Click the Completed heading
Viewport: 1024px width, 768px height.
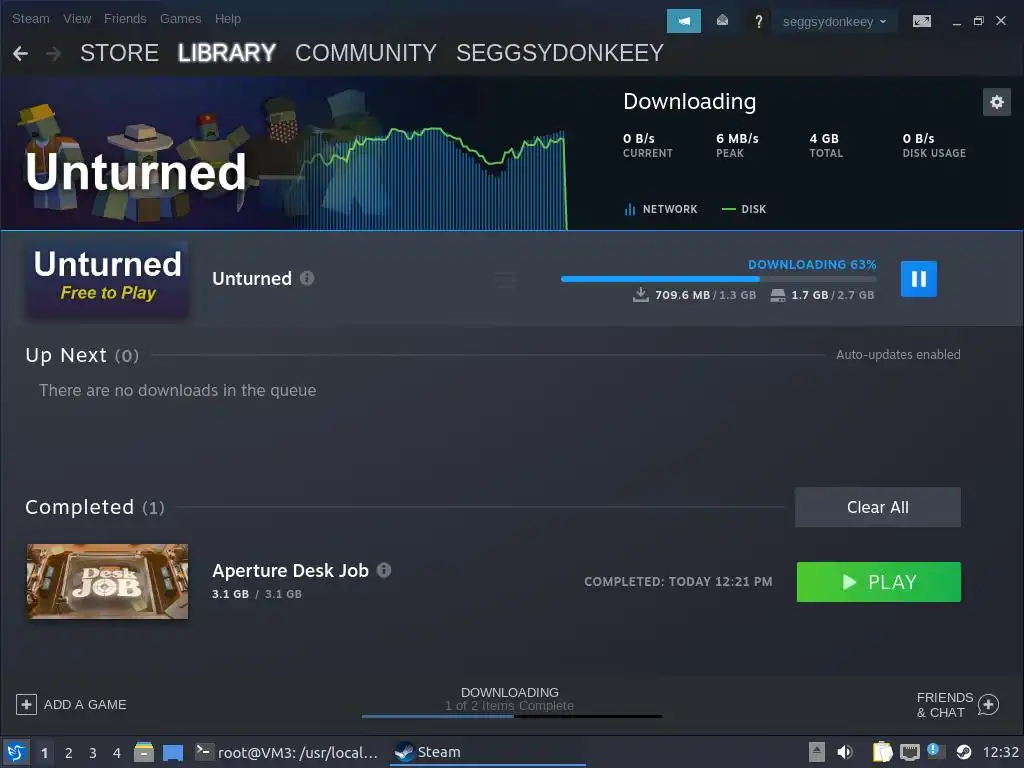80,507
